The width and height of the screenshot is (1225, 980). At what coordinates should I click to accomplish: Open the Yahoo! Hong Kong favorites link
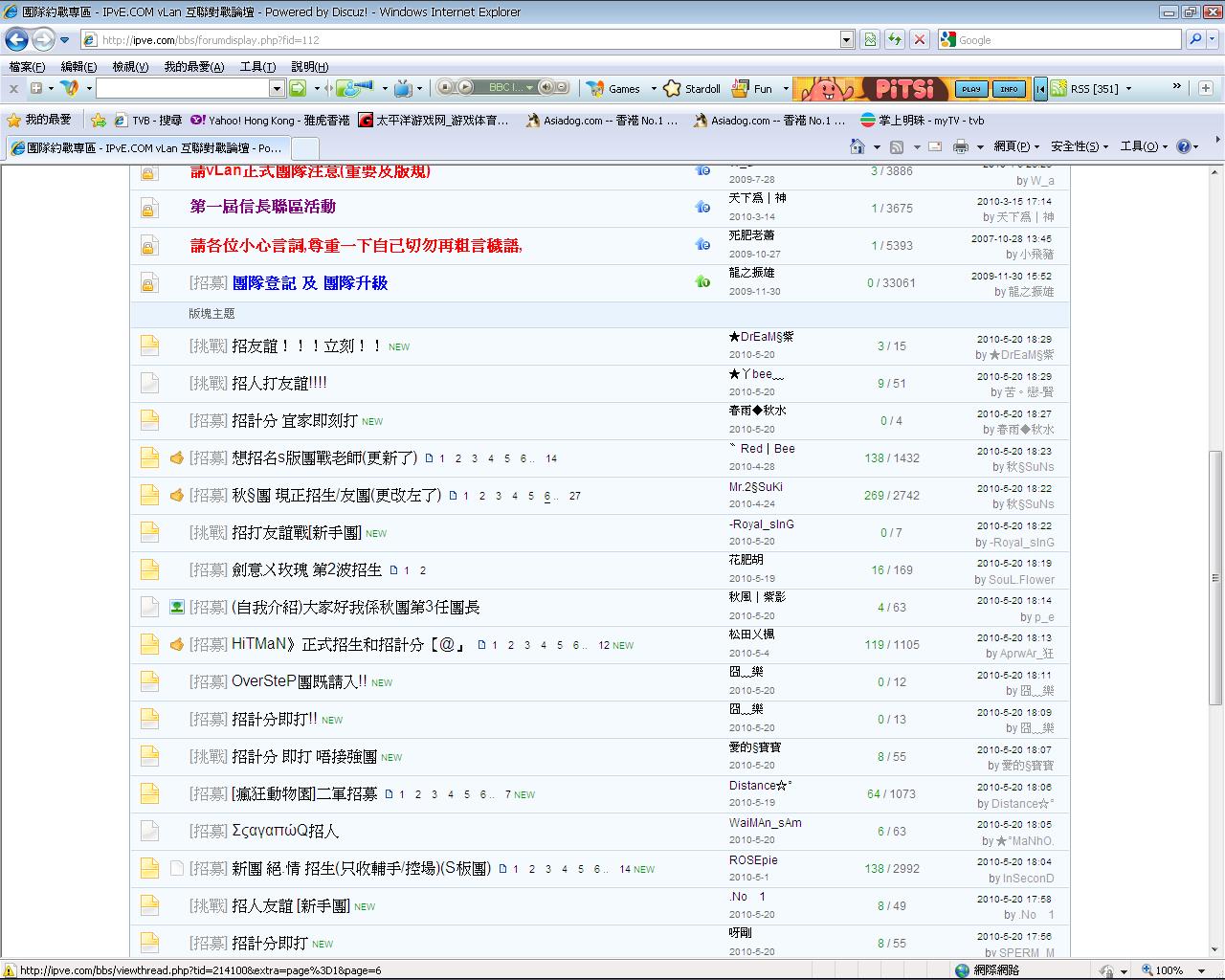(x=271, y=121)
